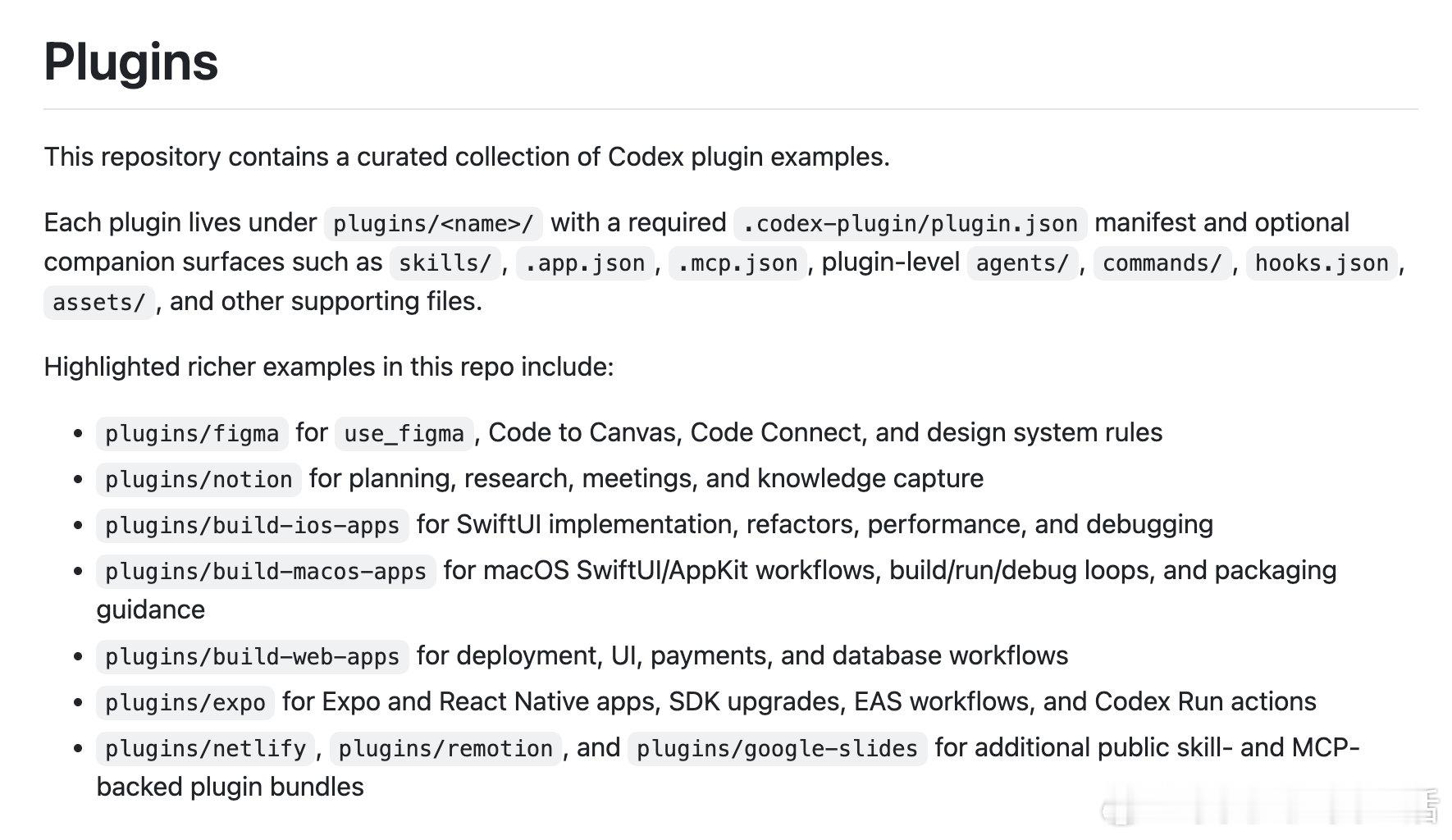The width and height of the screenshot is (1452, 840).
Task: Select the plugins/remotion code label
Action: coord(445,748)
